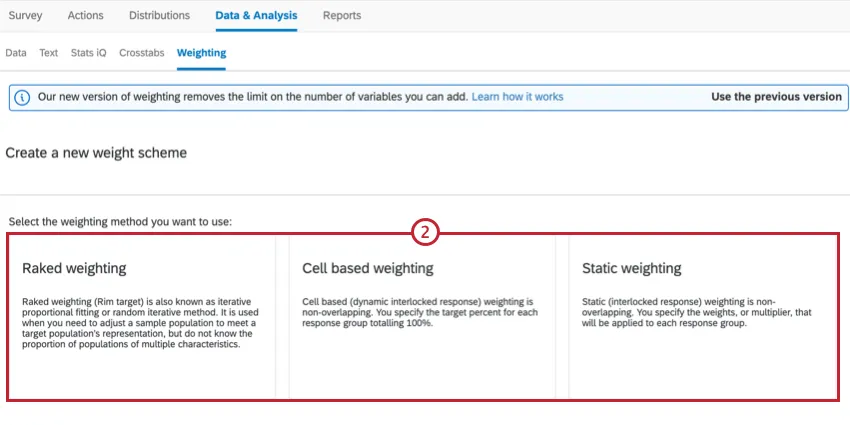The image size is (850, 425).
Task: Open the Survey tab
Action: click(25, 16)
